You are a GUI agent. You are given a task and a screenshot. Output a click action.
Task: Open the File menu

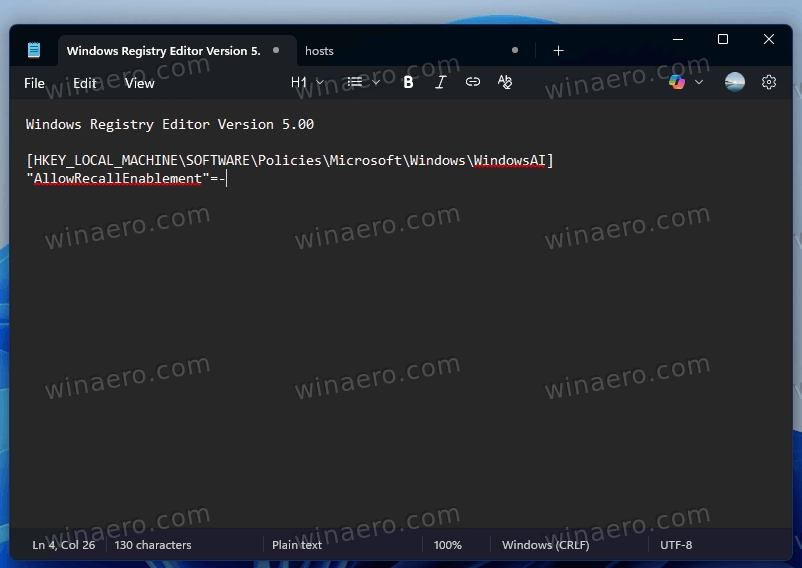point(34,83)
